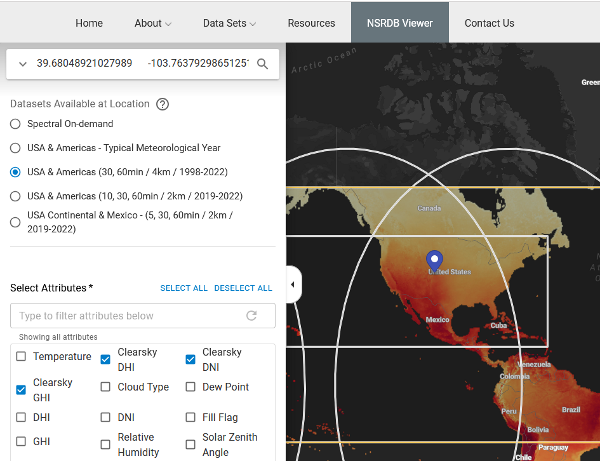Click the longitude field -103.76379
Viewport: 600px width, 461px height.
(198, 64)
